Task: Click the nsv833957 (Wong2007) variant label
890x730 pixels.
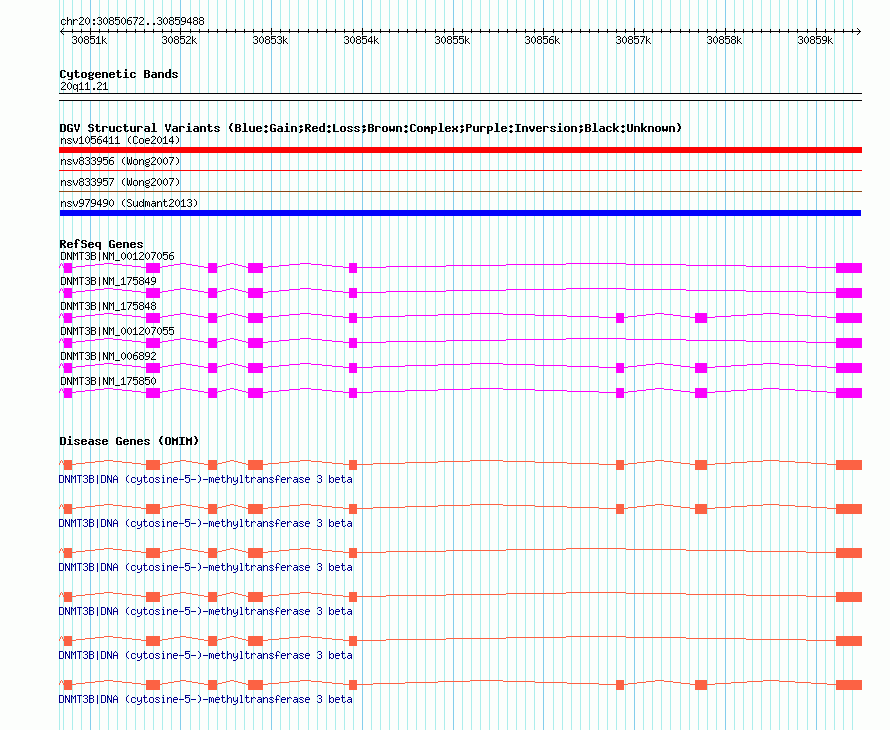Action: pos(120,182)
